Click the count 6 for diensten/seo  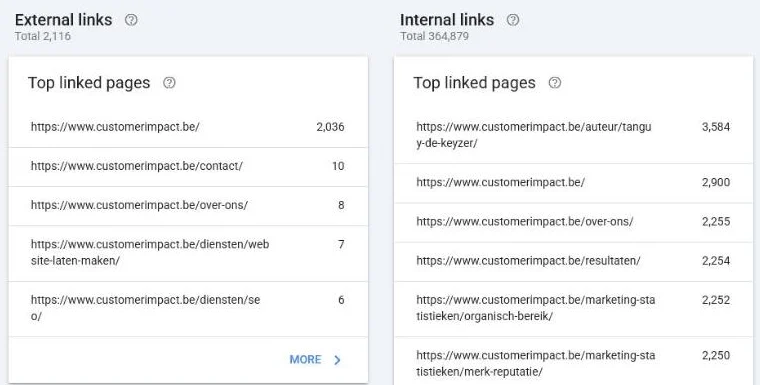click(x=341, y=300)
